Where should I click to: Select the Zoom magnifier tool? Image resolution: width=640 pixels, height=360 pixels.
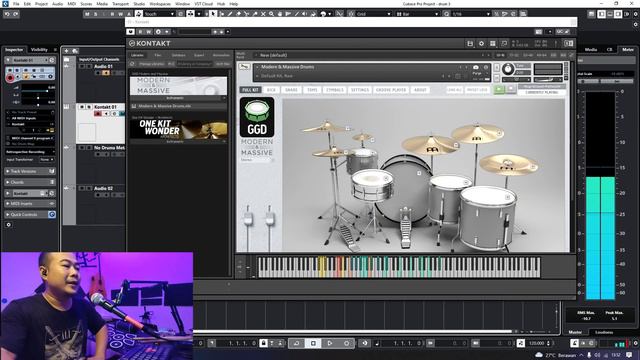click(x=271, y=14)
